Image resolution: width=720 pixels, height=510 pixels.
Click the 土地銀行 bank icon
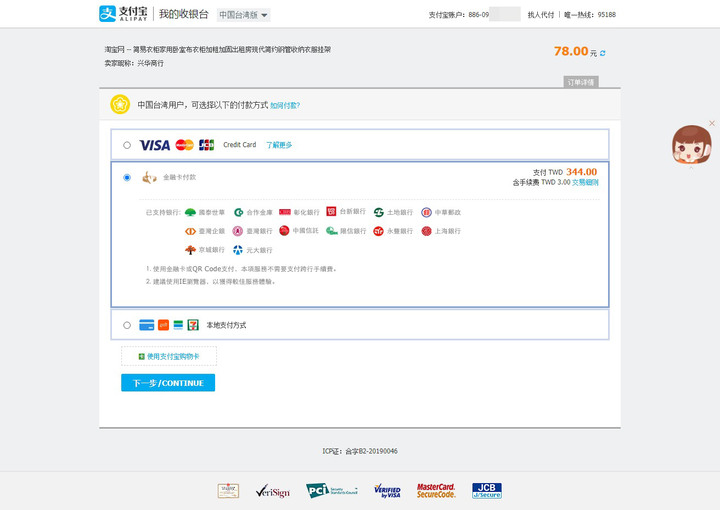pyautogui.click(x=378, y=212)
